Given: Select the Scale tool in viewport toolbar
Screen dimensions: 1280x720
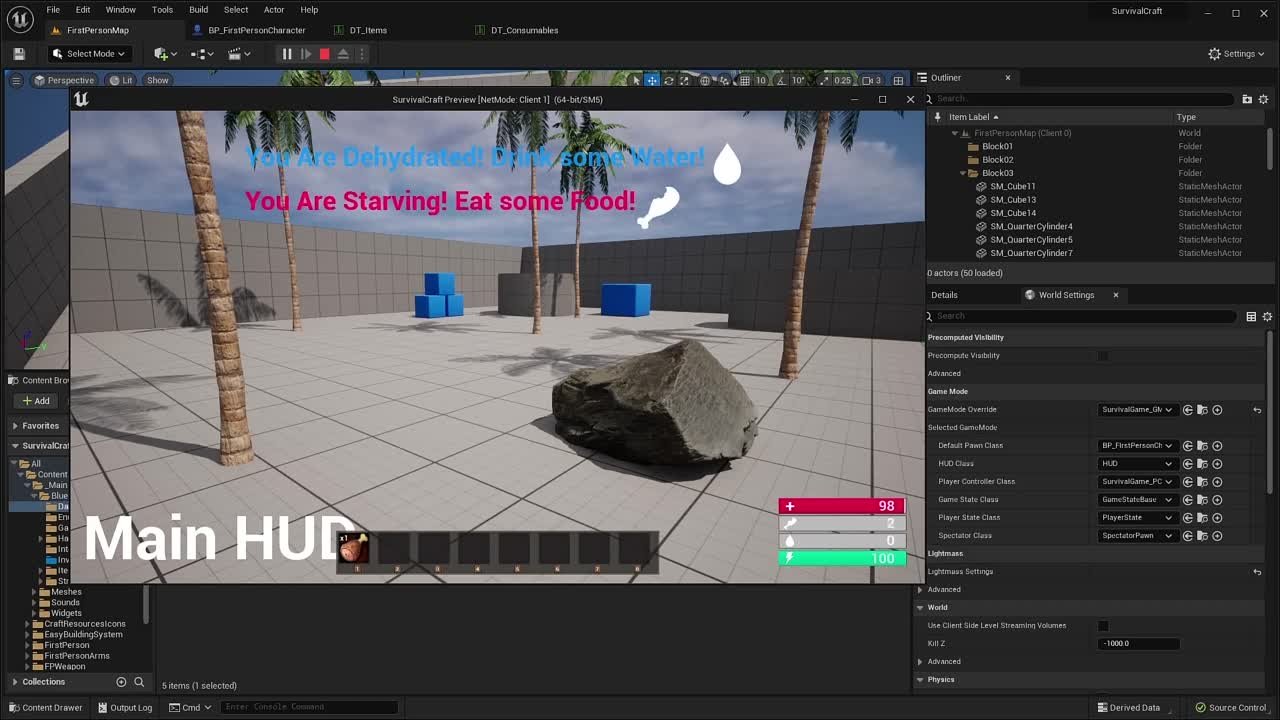Looking at the screenshot, I should click(x=684, y=80).
